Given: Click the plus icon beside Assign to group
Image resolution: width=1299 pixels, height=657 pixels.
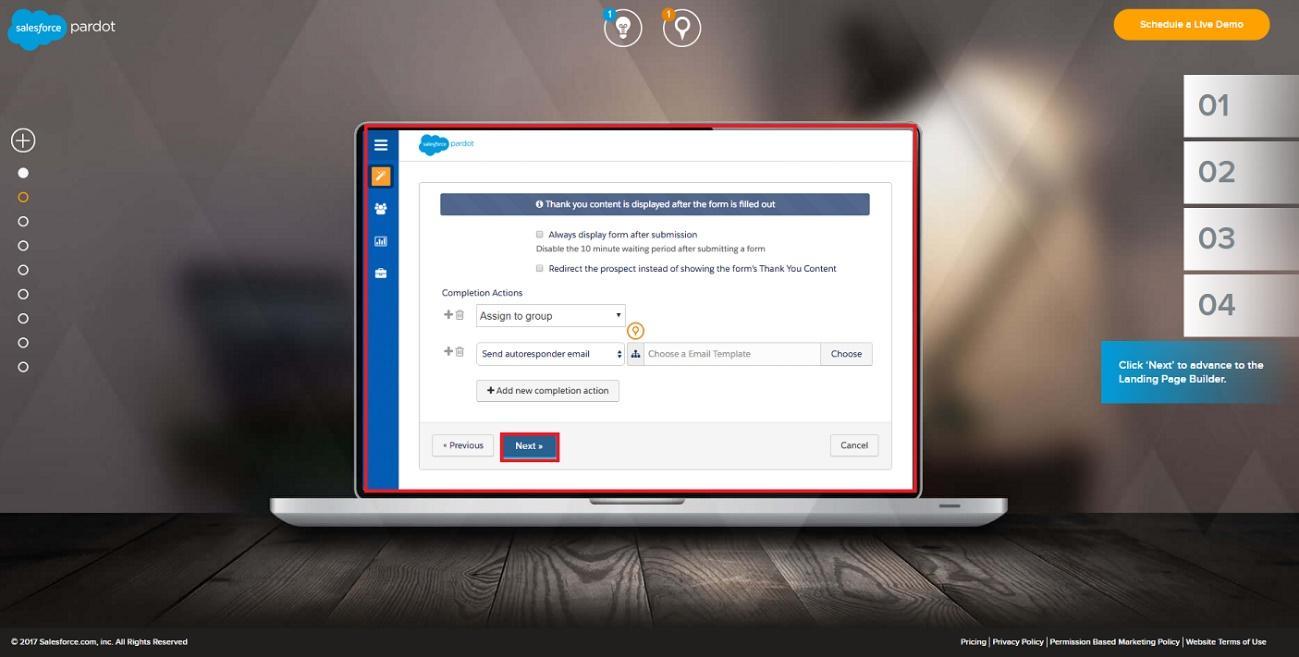Looking at the screenshot, I should [x=448, y=315].
